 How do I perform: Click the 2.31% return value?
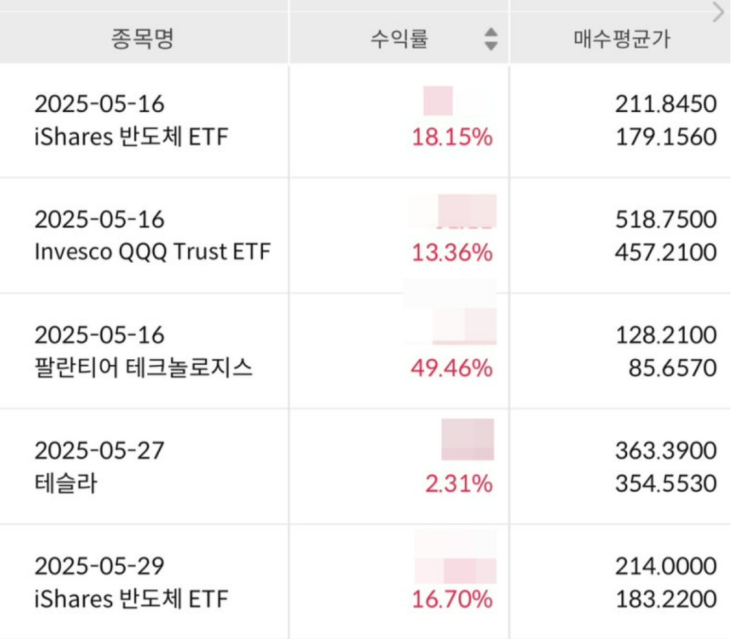point(459,484)
